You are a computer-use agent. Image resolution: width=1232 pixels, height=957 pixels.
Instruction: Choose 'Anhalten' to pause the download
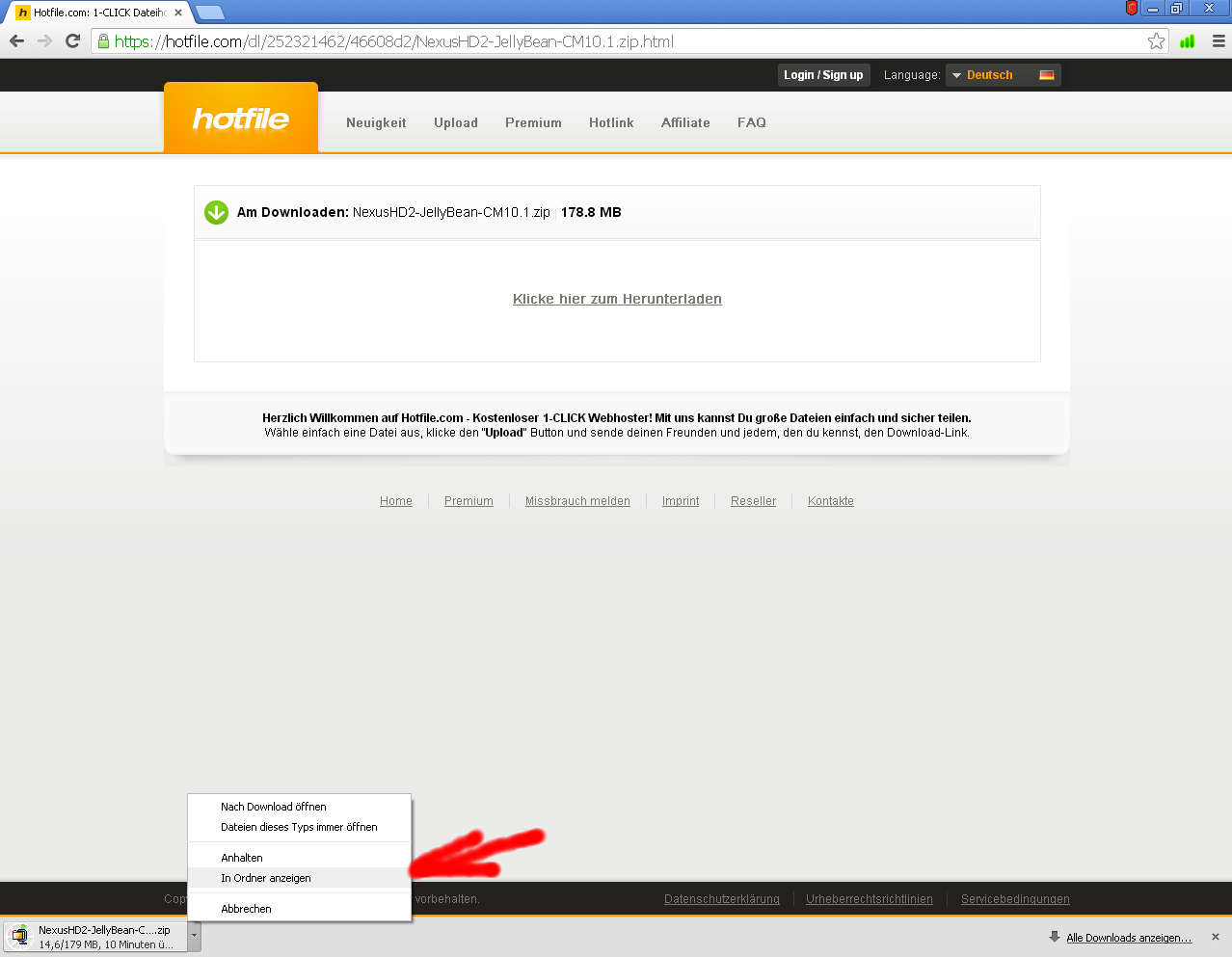click(242, 858)
